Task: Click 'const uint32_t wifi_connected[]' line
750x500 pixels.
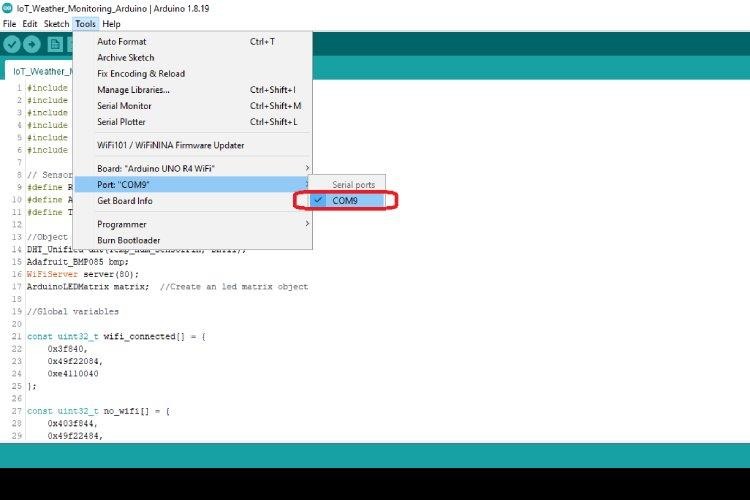Action: click(116, 337)
